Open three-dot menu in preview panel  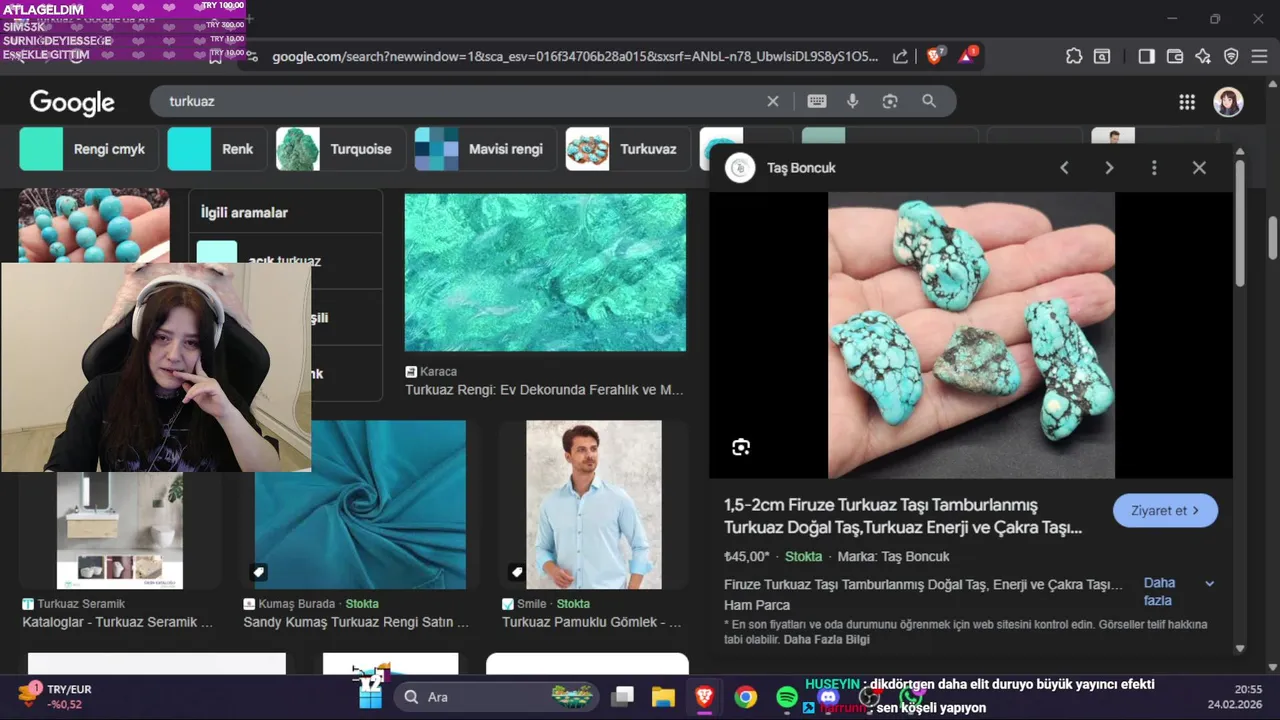click(1154, 168)
